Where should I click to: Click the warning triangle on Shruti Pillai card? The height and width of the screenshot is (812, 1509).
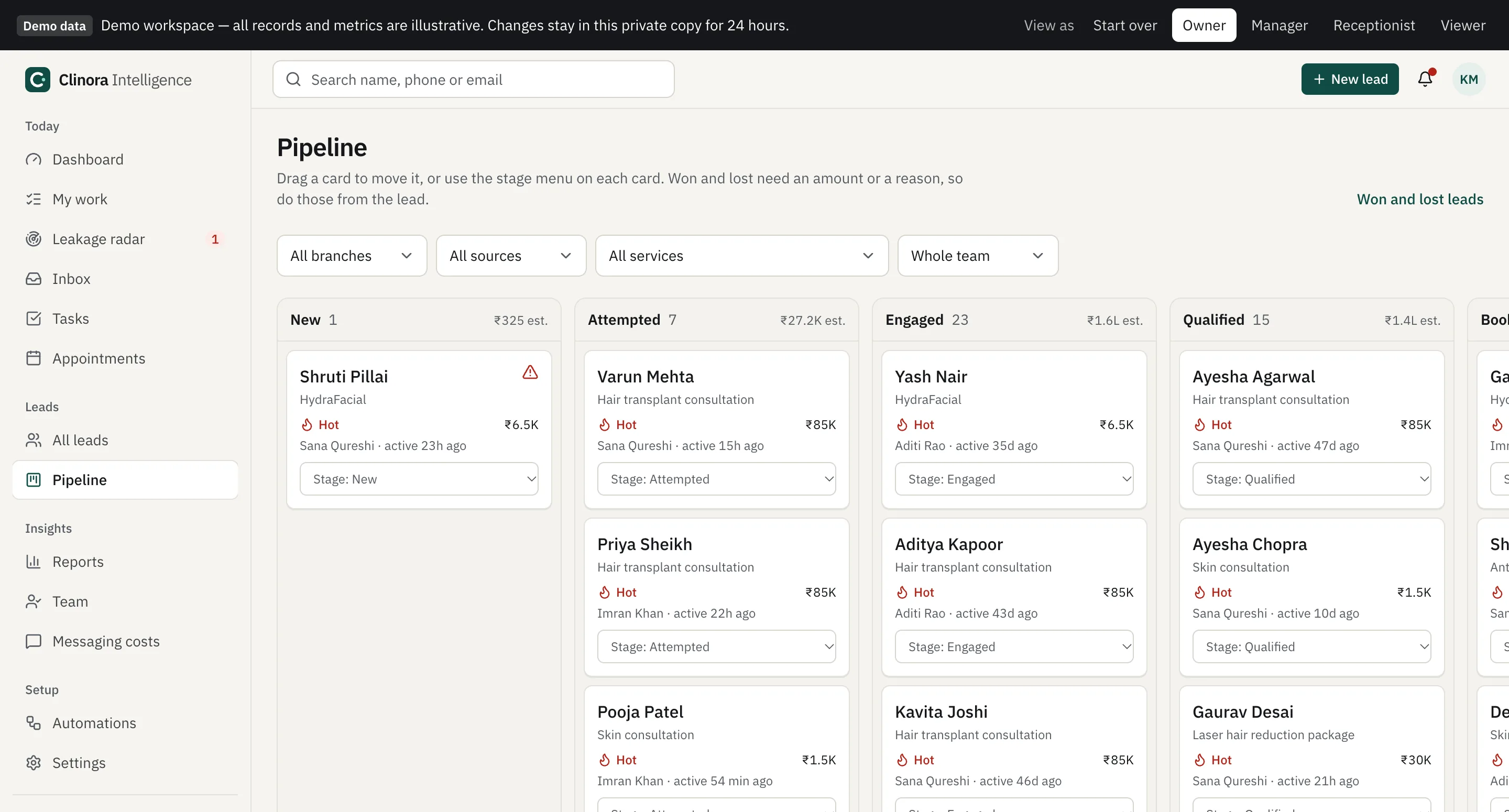530,372
